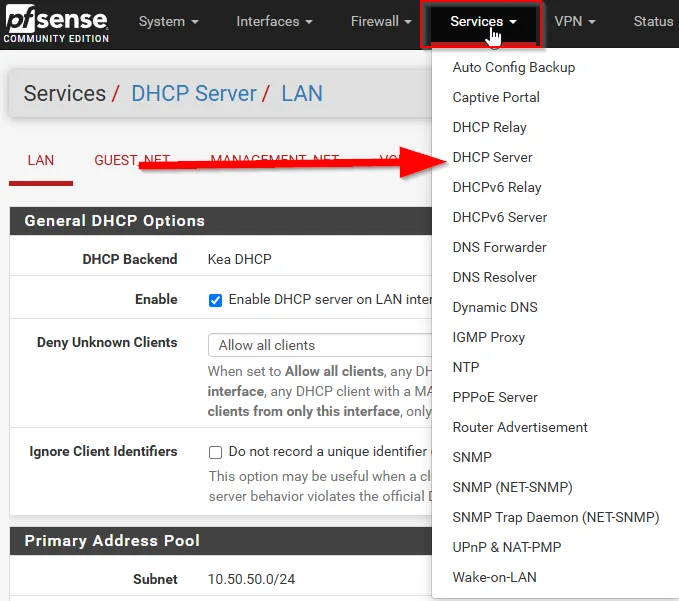Select Dynamic DNS menu item
679x601 pixels.
click(x=495, y=307)
